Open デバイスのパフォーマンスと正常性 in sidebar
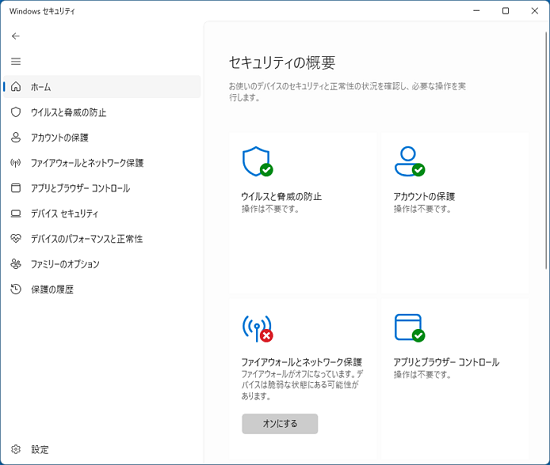550x465 pixels. pos(102,238)
